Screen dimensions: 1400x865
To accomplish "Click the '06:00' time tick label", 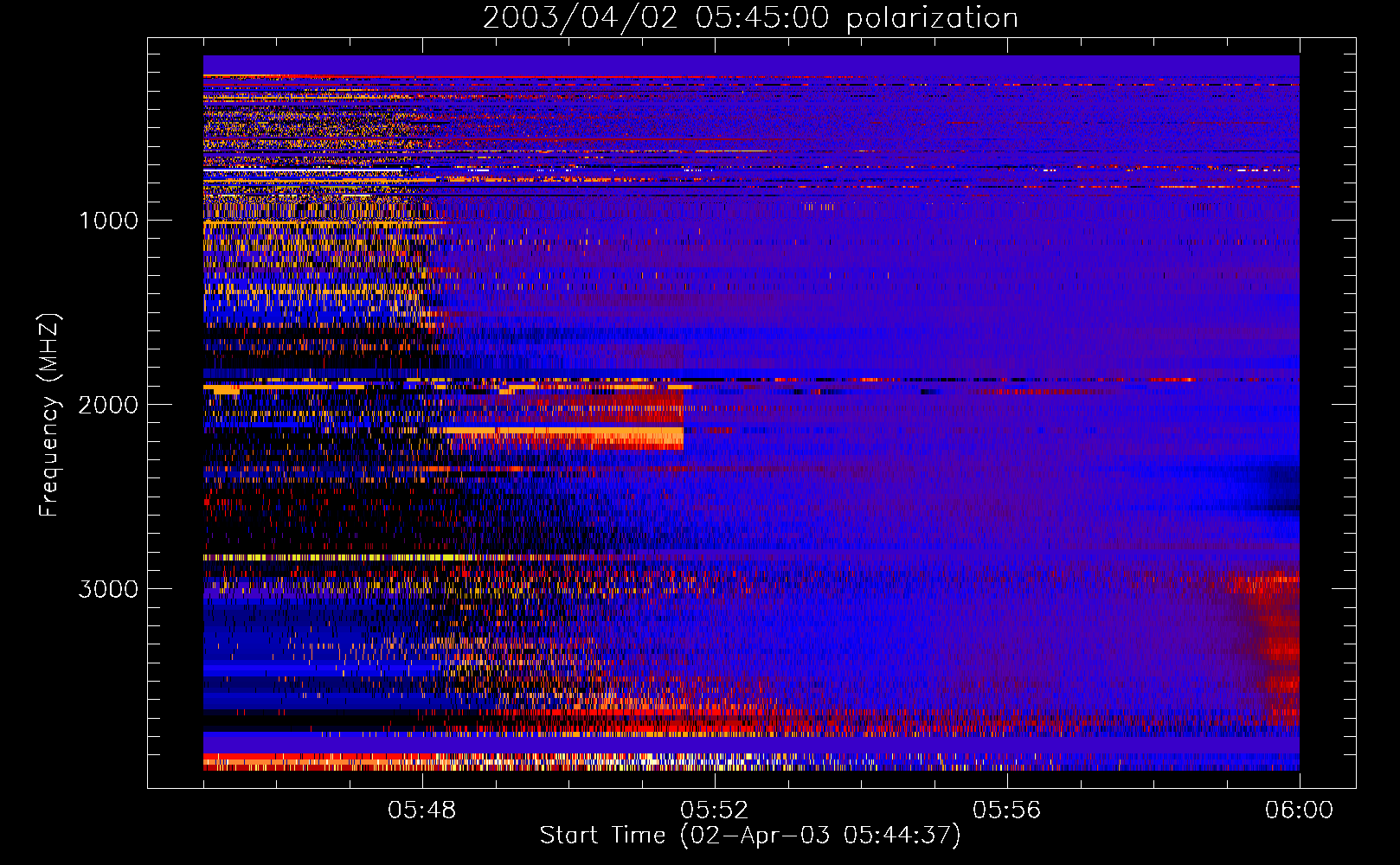I will [1299, 811].
